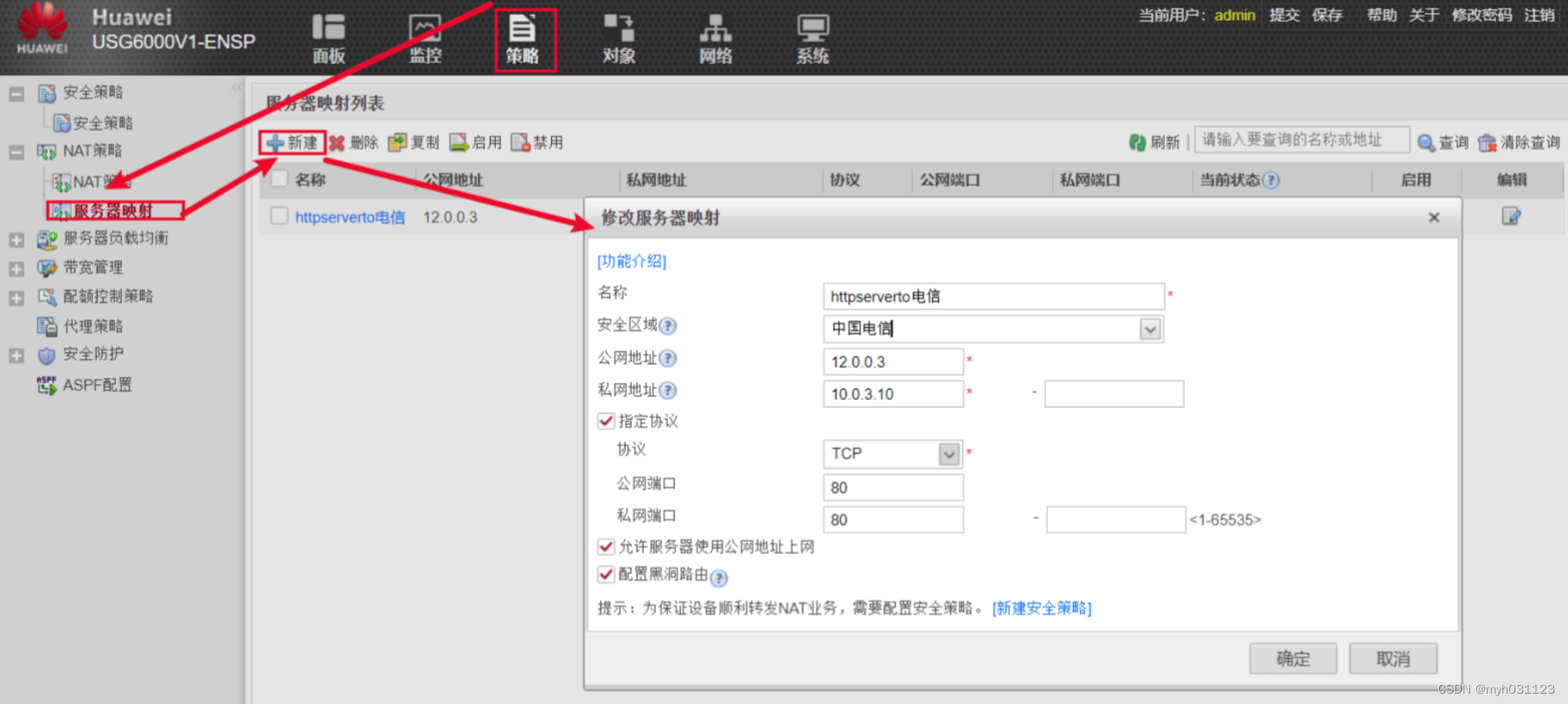Click the 配额控制策略 icon
Viewport: 1568px width, 704px height.
coord(47,297)
